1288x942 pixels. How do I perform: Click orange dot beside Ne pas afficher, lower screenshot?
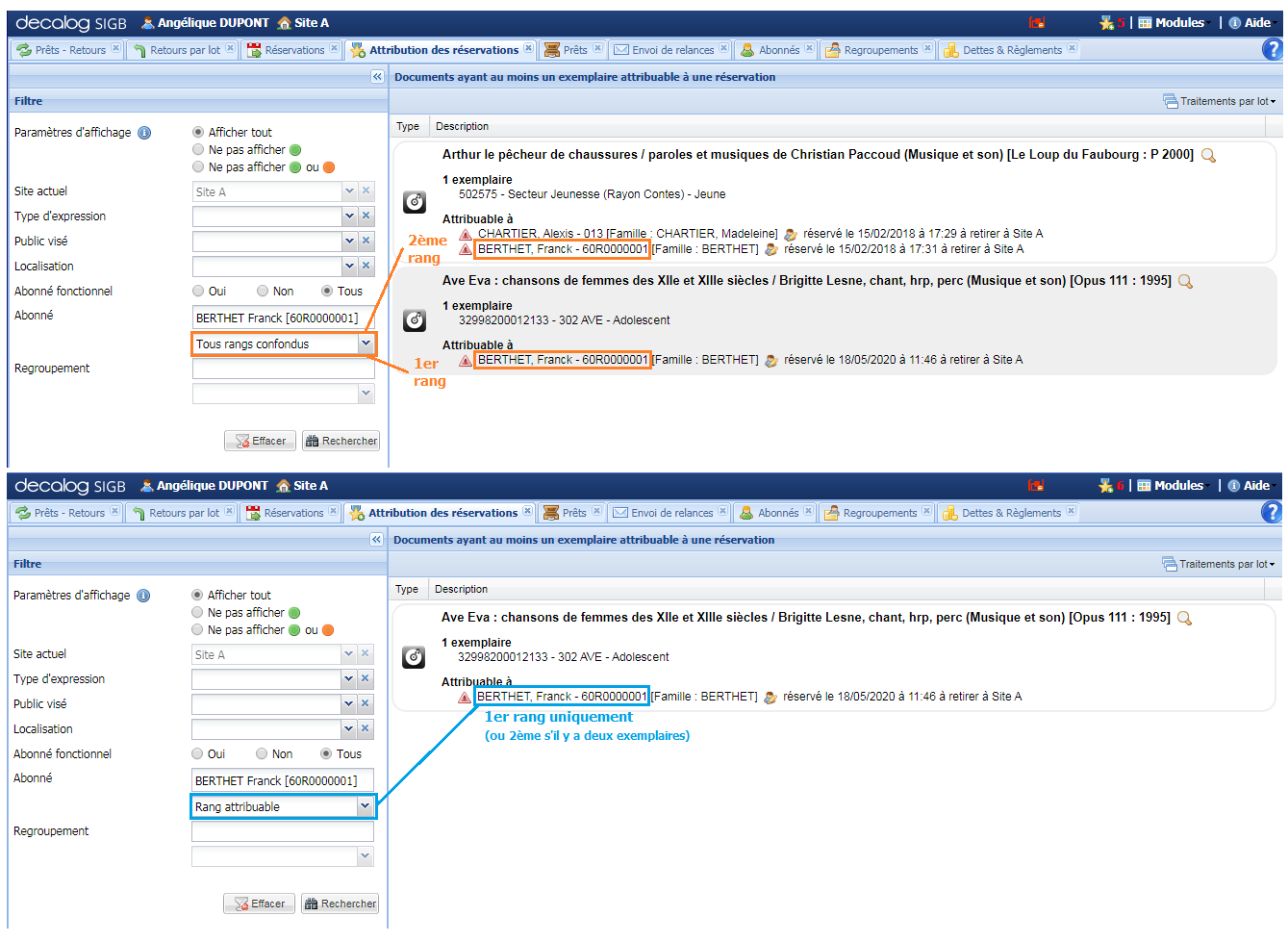pos(328,630)
